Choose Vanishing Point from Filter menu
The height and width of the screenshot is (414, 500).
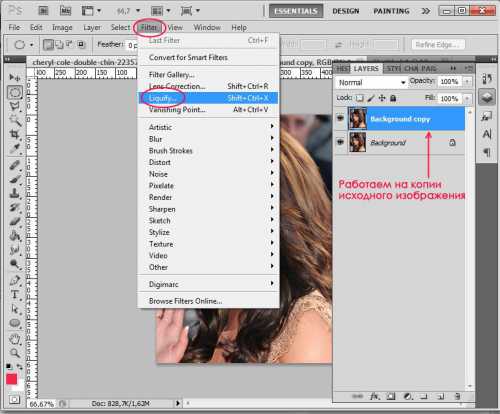[x=209, y=110]
